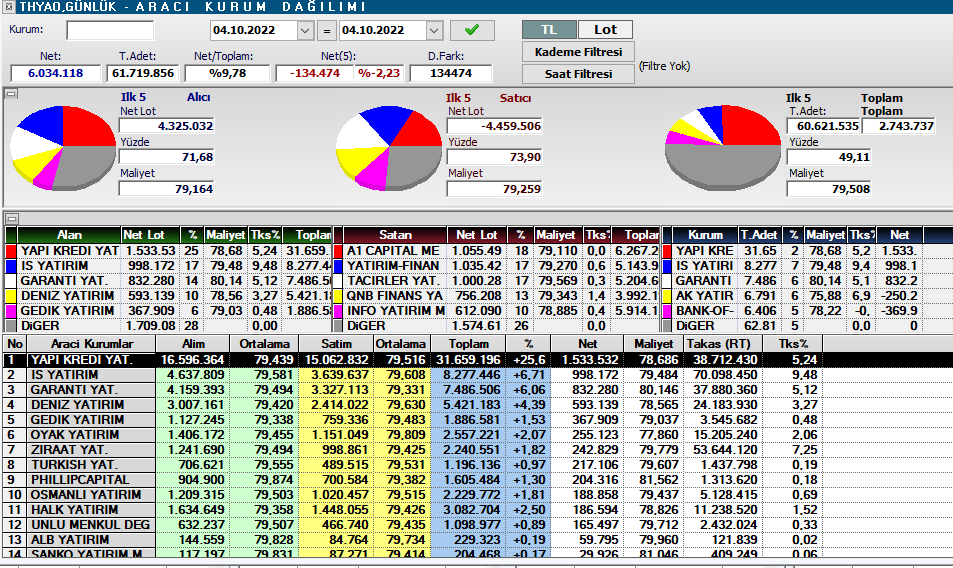
Task: Select OSMANLI YATIRIM row
Action: [476, 494]
